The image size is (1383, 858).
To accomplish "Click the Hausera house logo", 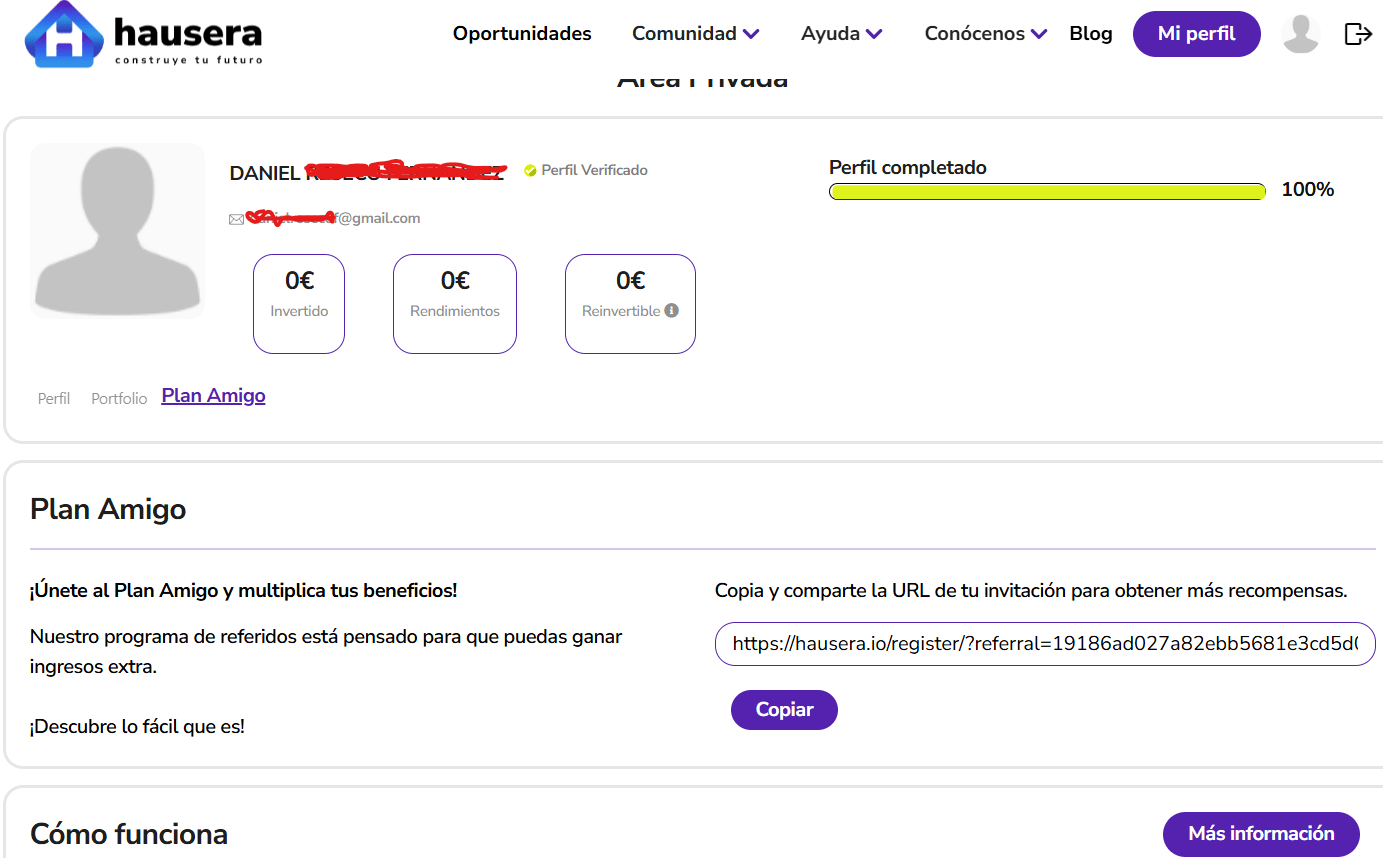I will (x=65, y=34).
